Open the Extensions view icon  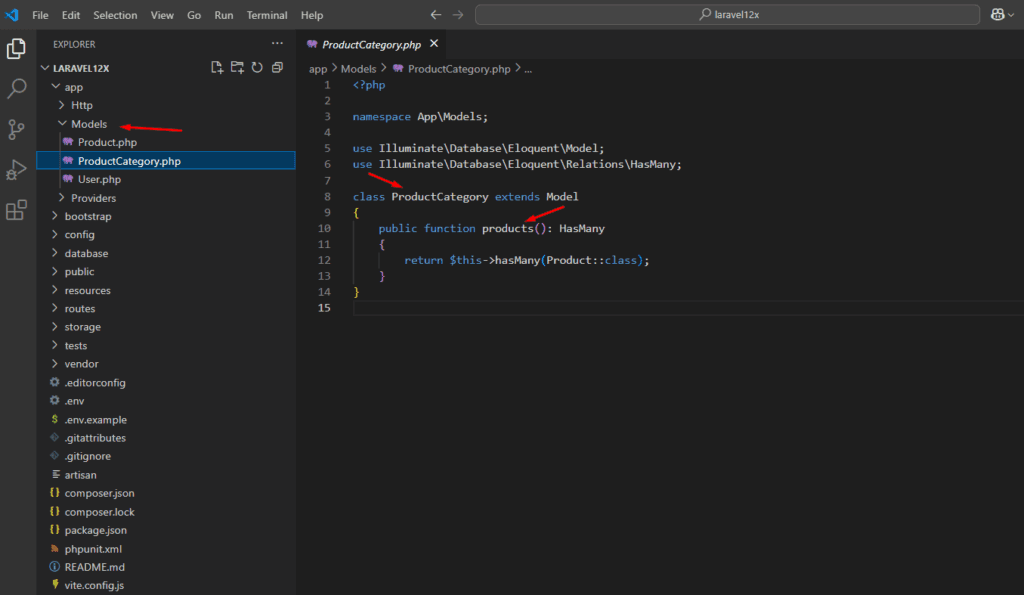pyautogui.click(x=17, y=210)
